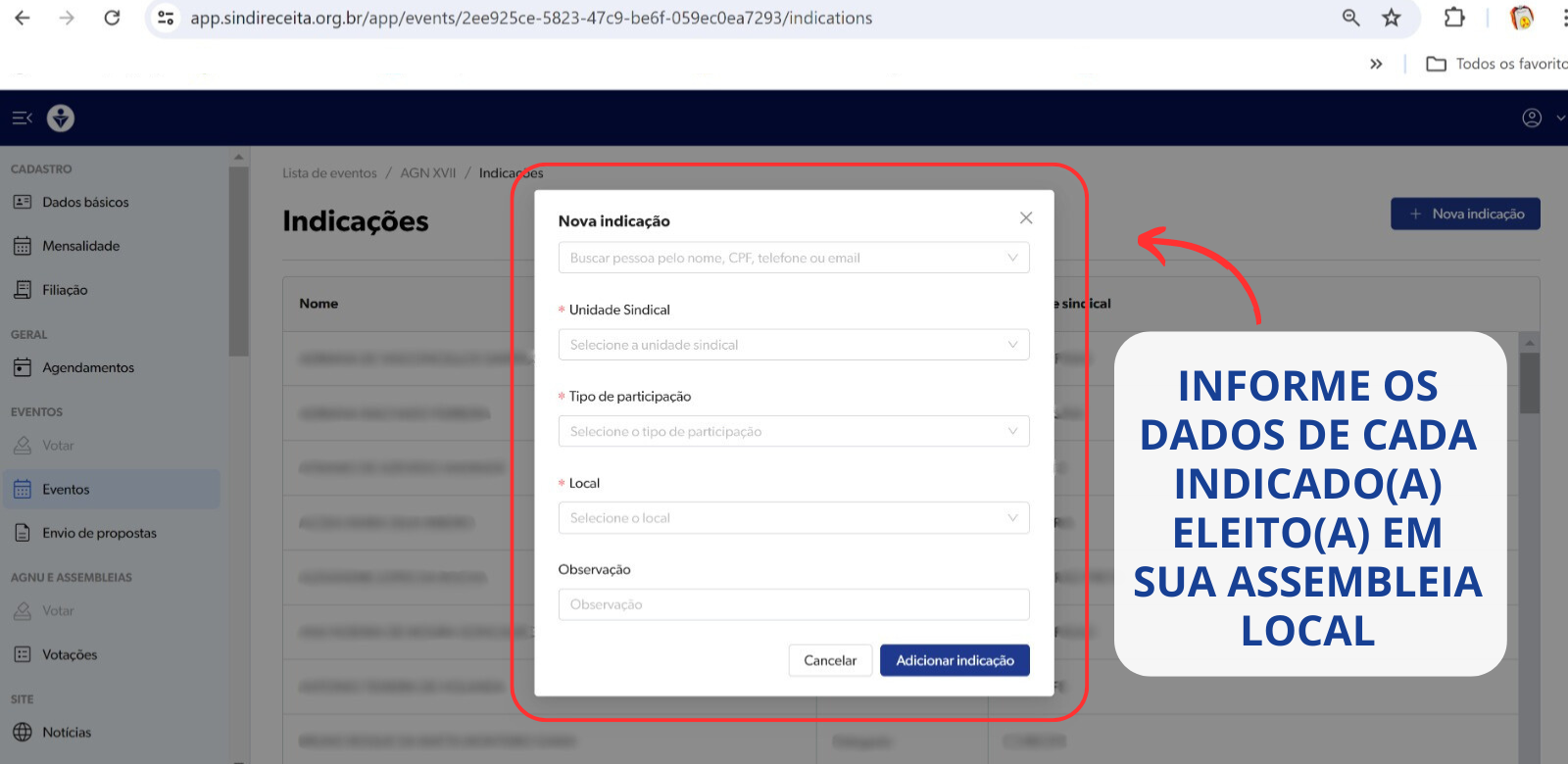The image size is (1568, 764).
Task: Click the person search field
Action: [784, 258]
